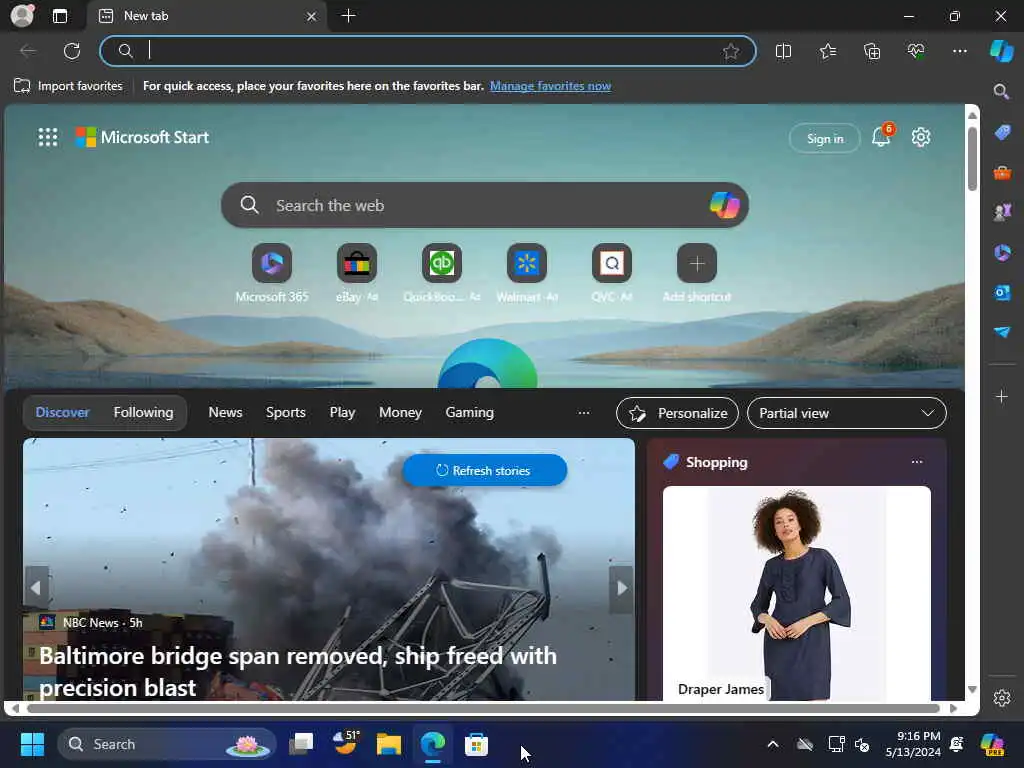Open Browser essentials heart icon
The height and width of the screenshot is (768, 1024).
click(x=916, y=51)
